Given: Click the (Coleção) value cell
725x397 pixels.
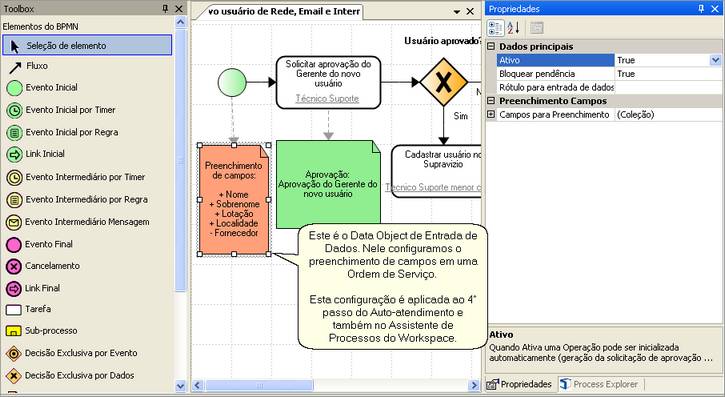Looking at the screenshot, I should (x=668, y=115).
